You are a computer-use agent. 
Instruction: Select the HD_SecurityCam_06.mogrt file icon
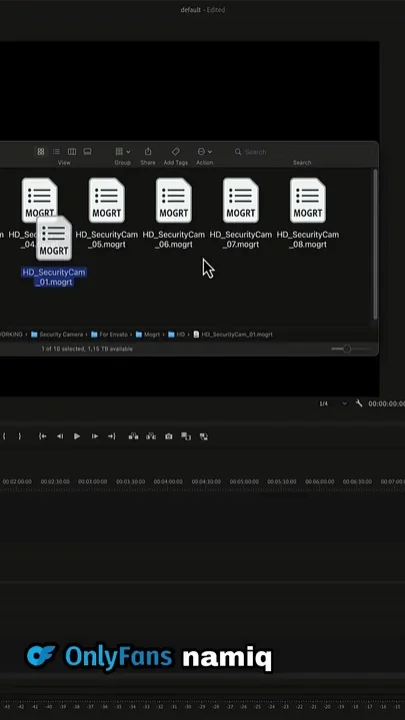pos(174,200)
